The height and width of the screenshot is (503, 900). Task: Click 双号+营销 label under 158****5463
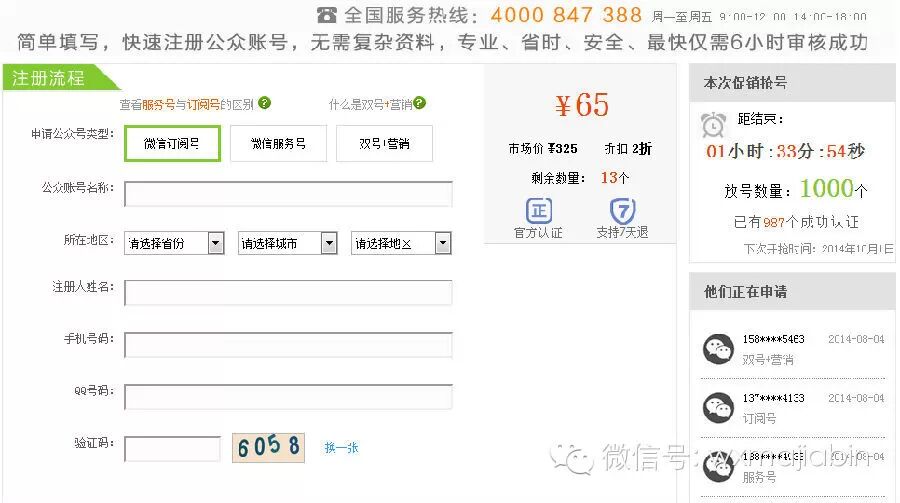point(768,360)
